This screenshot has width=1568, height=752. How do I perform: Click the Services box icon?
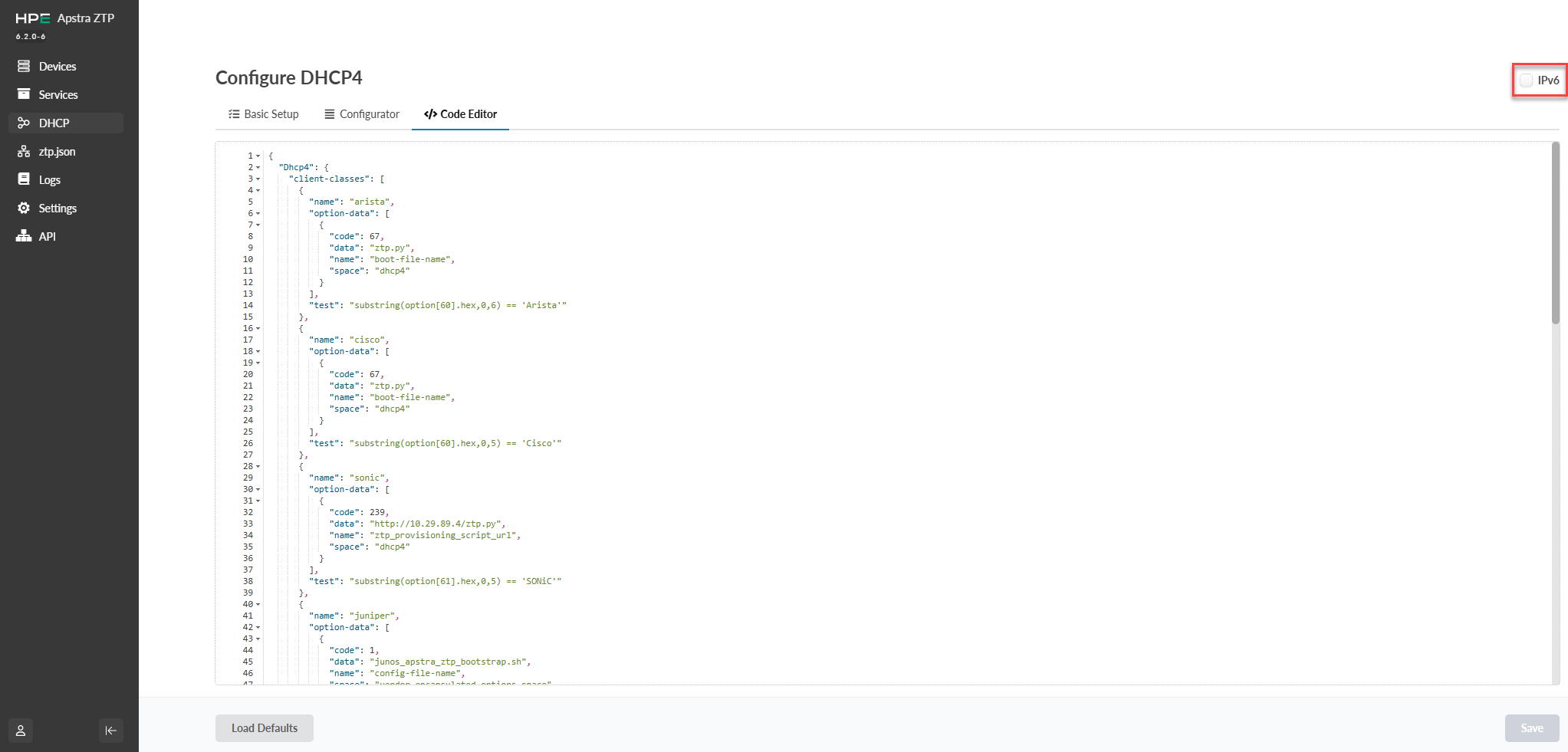(24, 94)
